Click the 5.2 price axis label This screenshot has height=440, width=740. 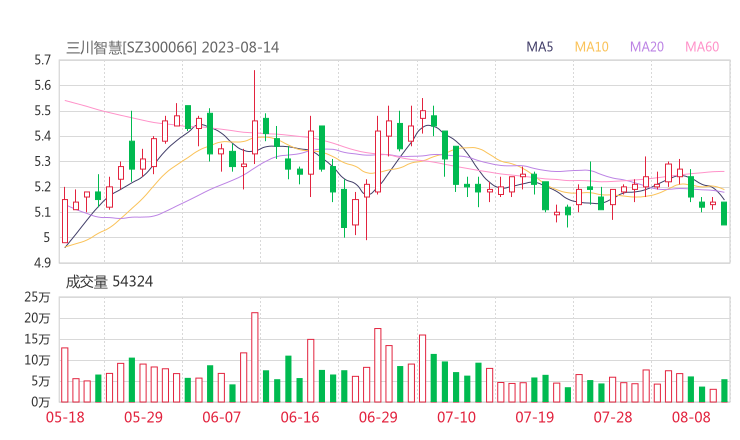coord(42,187)
